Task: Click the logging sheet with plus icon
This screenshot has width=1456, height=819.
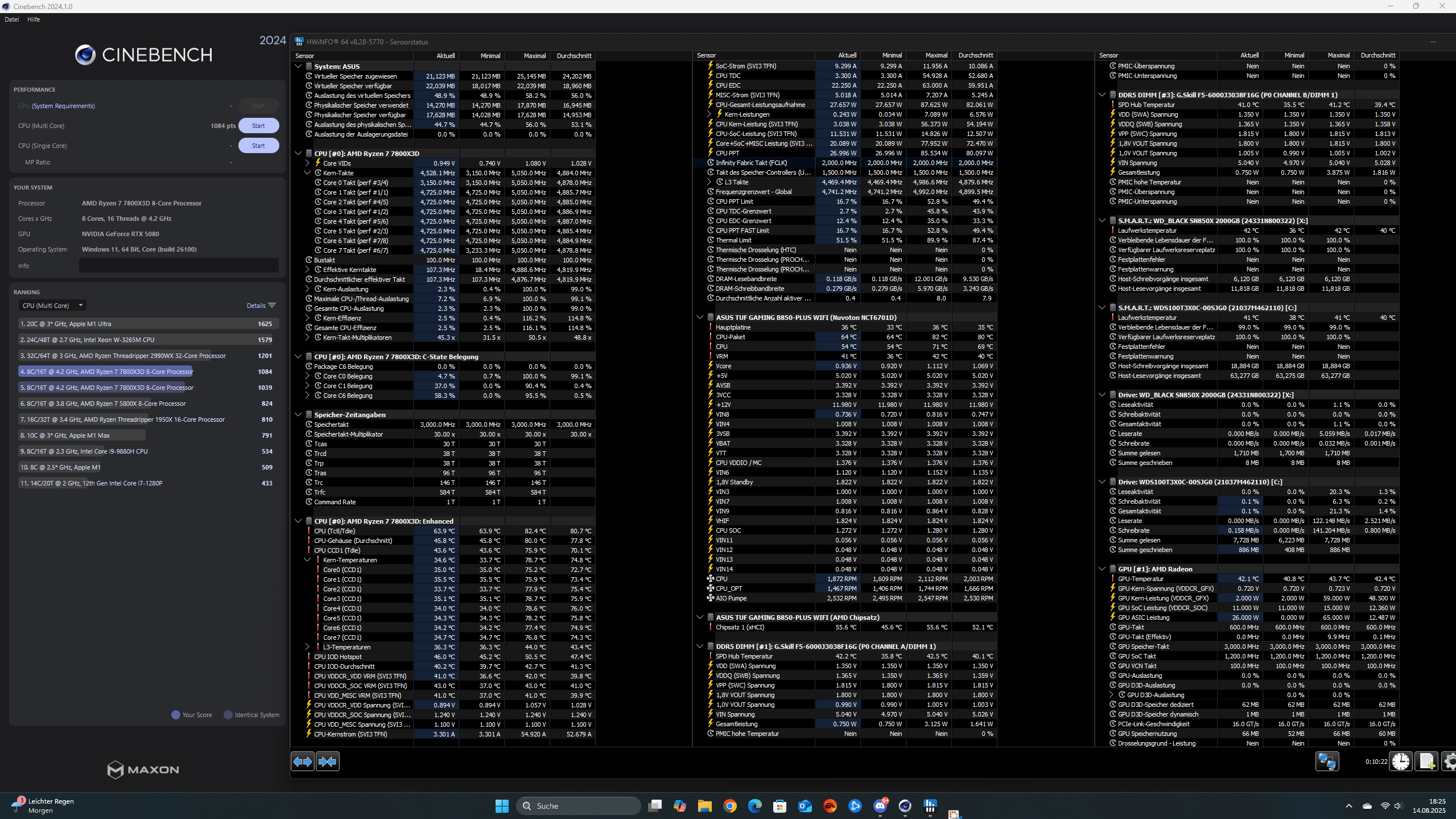Action: click(1426, 762)
